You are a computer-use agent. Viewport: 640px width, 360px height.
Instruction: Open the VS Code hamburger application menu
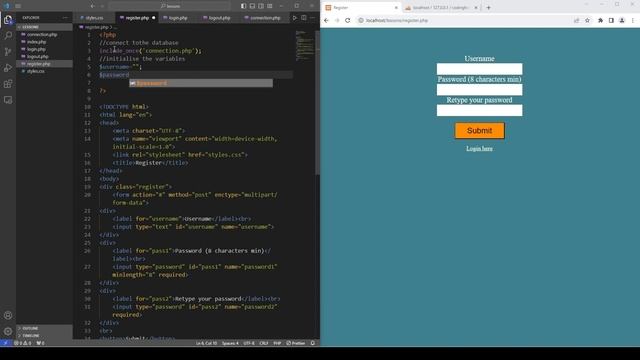pos(18,6)
